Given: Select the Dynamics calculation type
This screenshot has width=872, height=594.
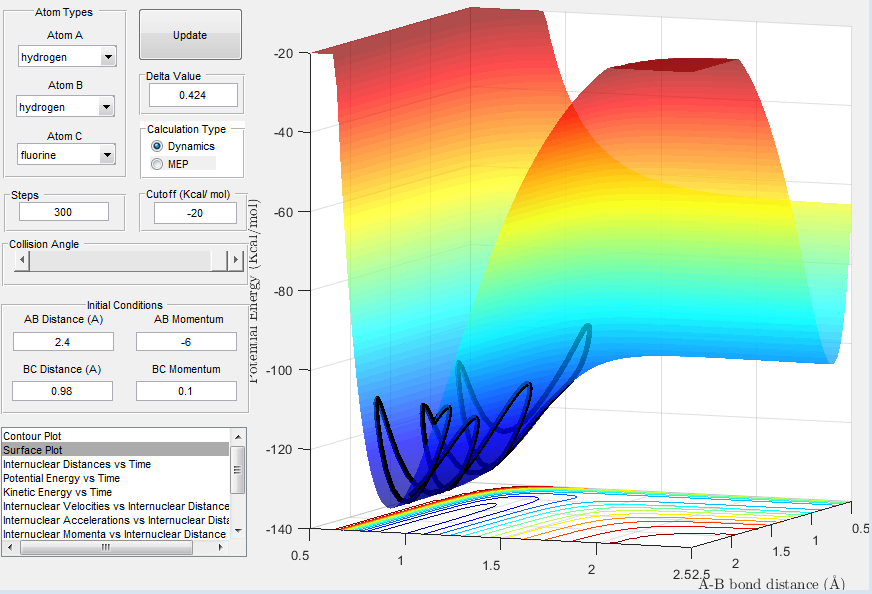Looking at the screenshot, I should tap(157, 146).
